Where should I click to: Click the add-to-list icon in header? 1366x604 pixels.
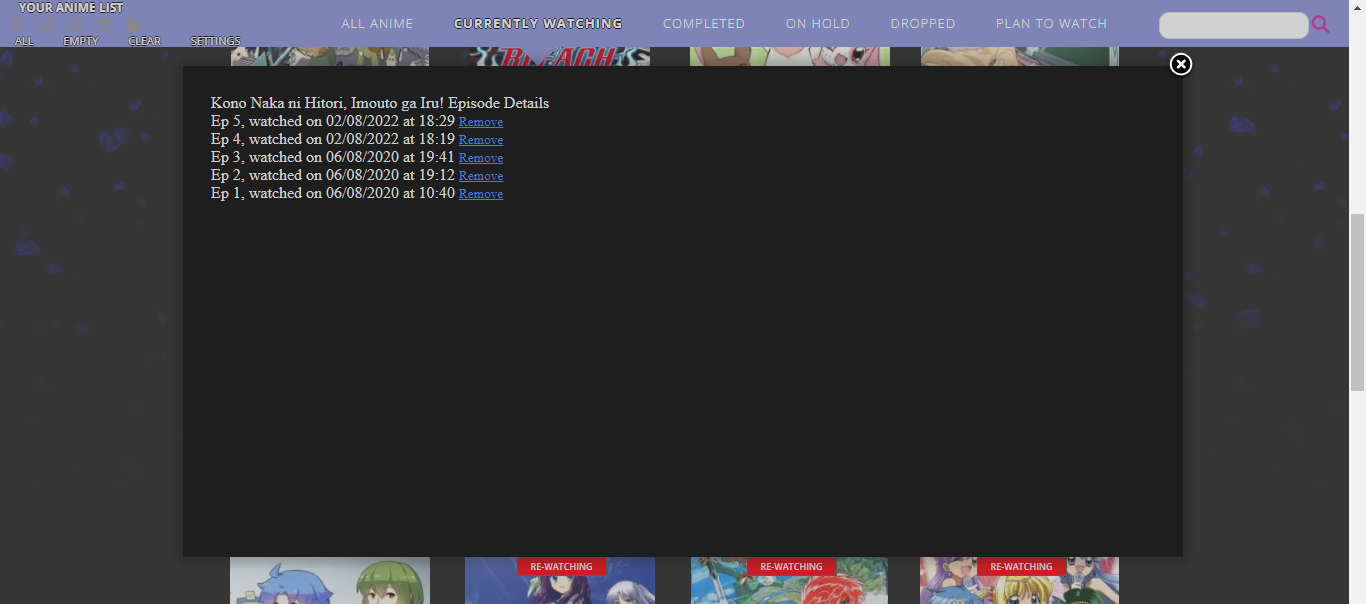pyautogui.click(x=45, y=25)
